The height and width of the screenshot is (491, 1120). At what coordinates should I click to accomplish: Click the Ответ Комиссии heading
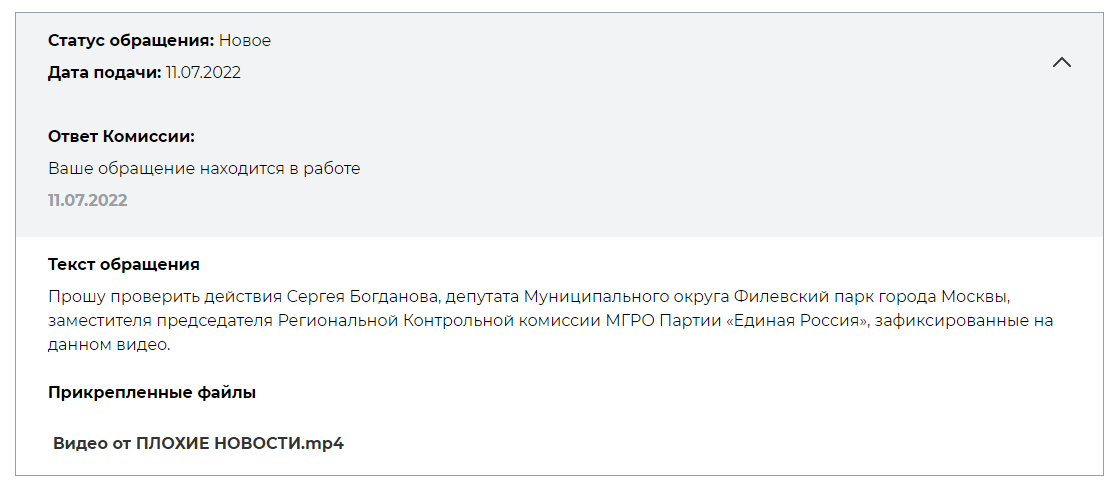point(121,137)
